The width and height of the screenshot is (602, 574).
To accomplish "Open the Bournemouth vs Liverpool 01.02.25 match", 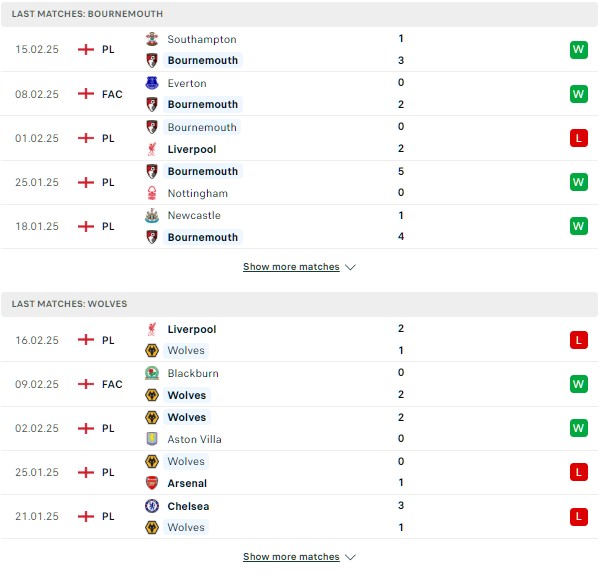I will [299, 138].
